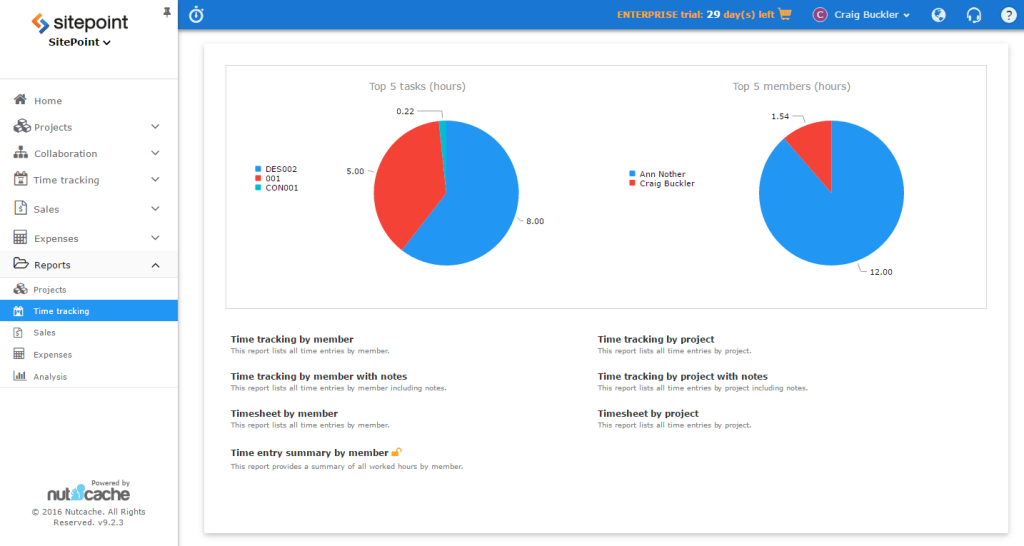Open the SitePoint organization dropdown
This screenshot has height=546, width=1024.
[80, 43]
